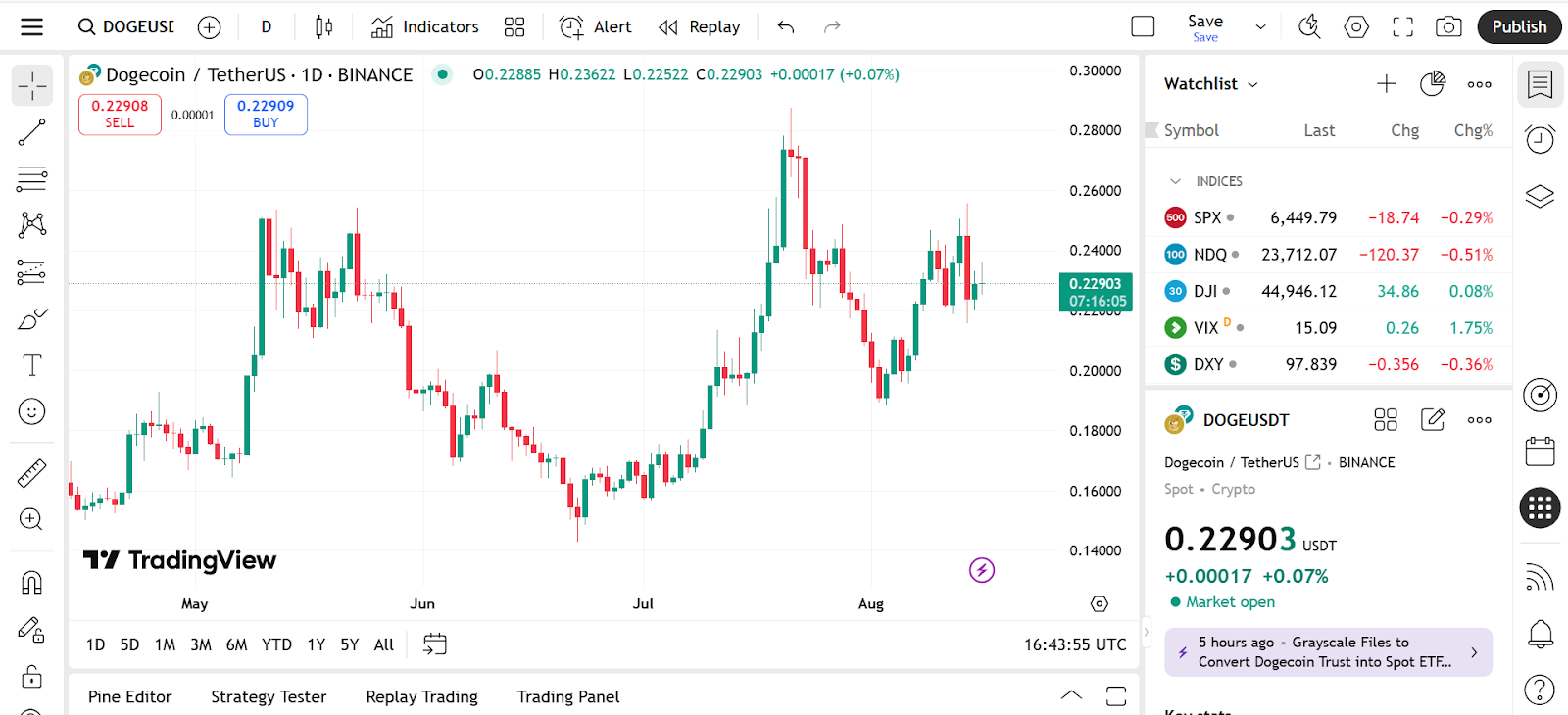Open the Fibonacci retracement tool

(x=31, y=178)
